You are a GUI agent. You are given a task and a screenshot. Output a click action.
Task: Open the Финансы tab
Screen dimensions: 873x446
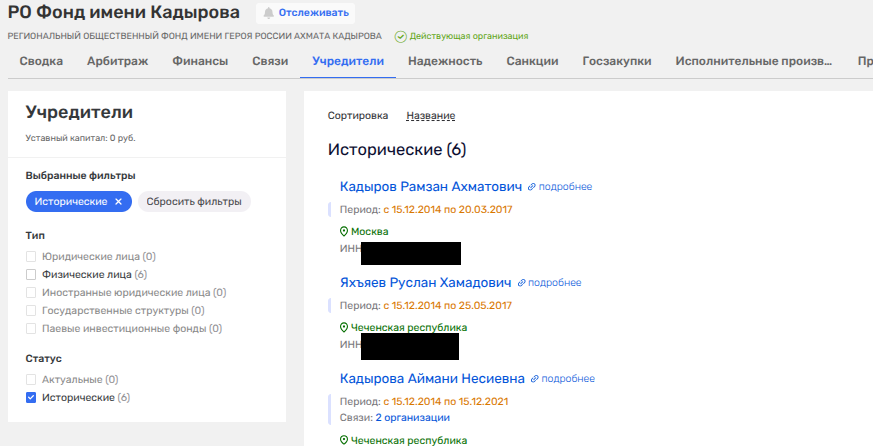coord(199,61)
